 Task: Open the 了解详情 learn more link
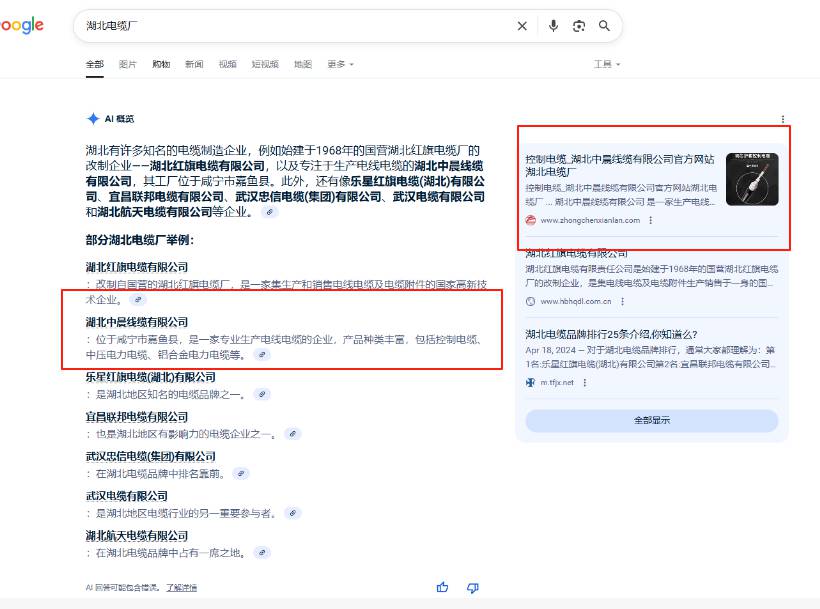coord(181,587)
